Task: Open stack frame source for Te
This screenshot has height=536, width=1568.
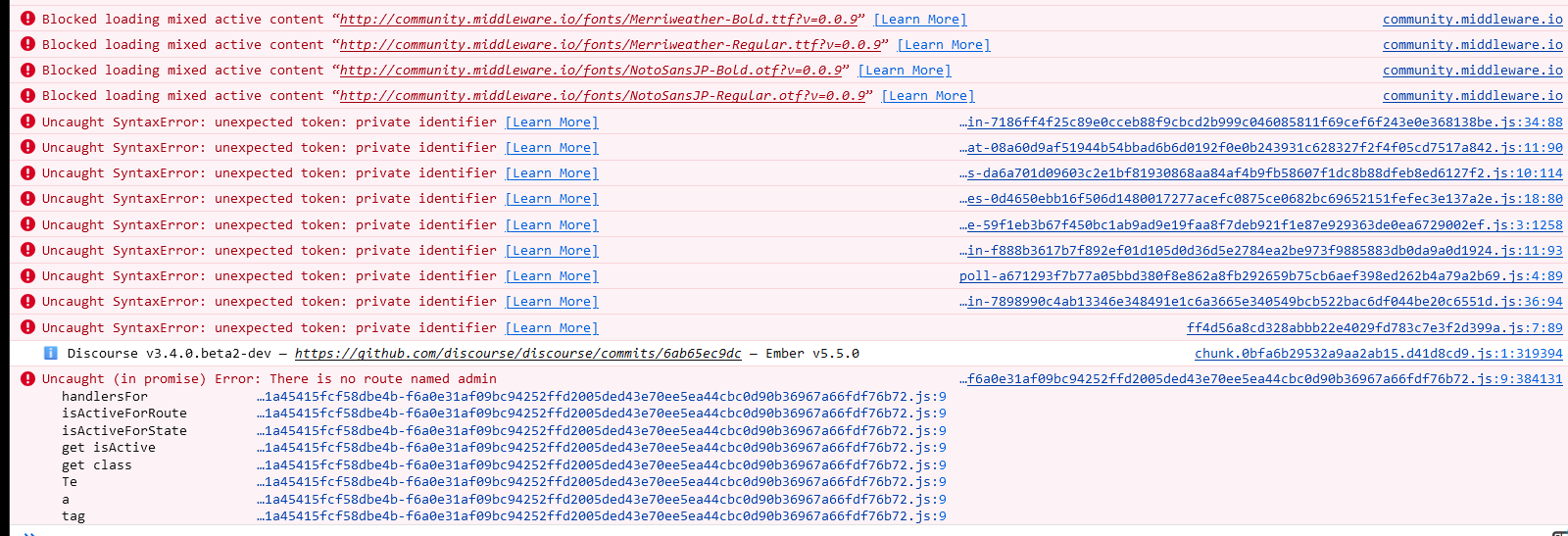Action: (x=602, y=481)
